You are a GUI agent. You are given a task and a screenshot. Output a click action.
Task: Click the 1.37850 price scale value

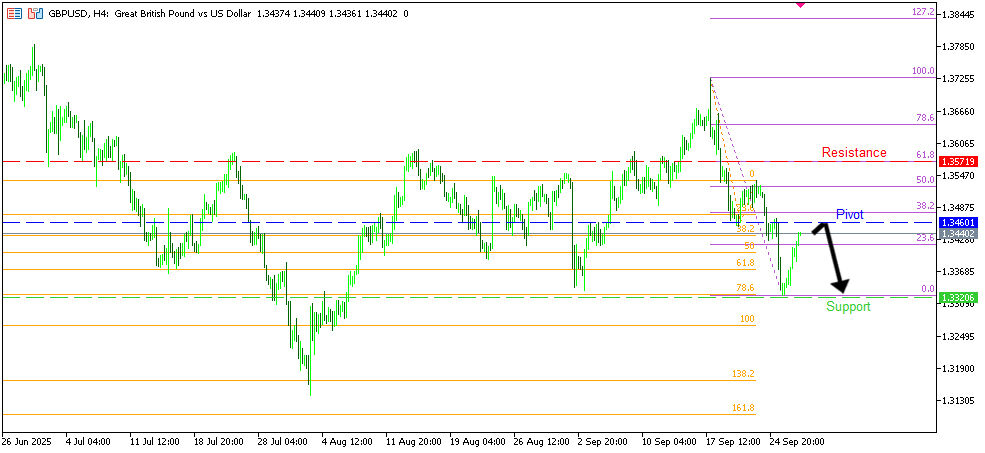959,46
